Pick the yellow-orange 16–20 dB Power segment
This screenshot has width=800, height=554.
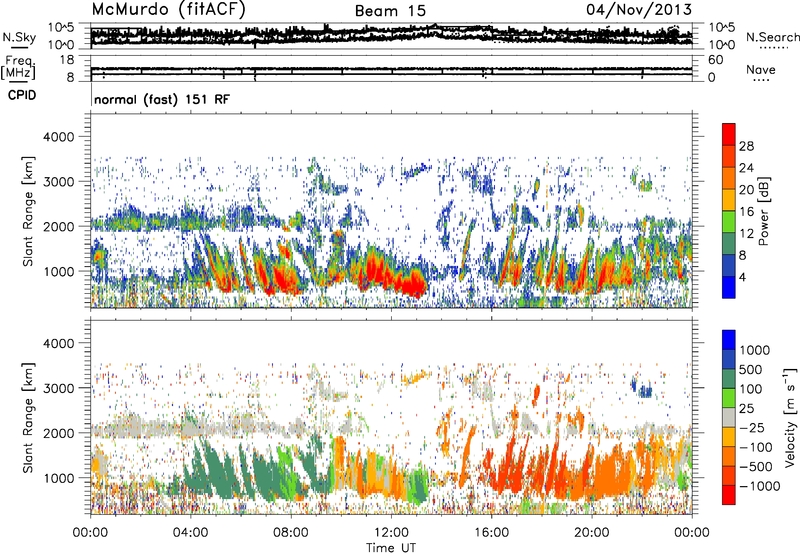(729, 200)
